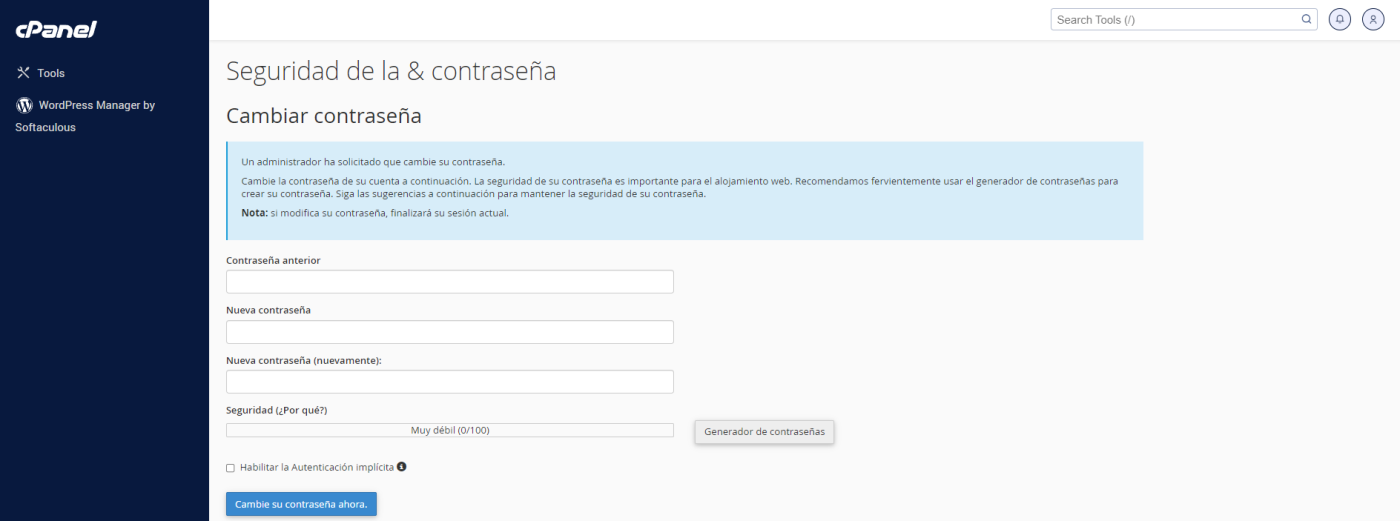Image resolution: width=1400 pixels, height=521 pixels.
Task: Enable the Autenticación implícita checkbox
Action: tap(231, 468)
